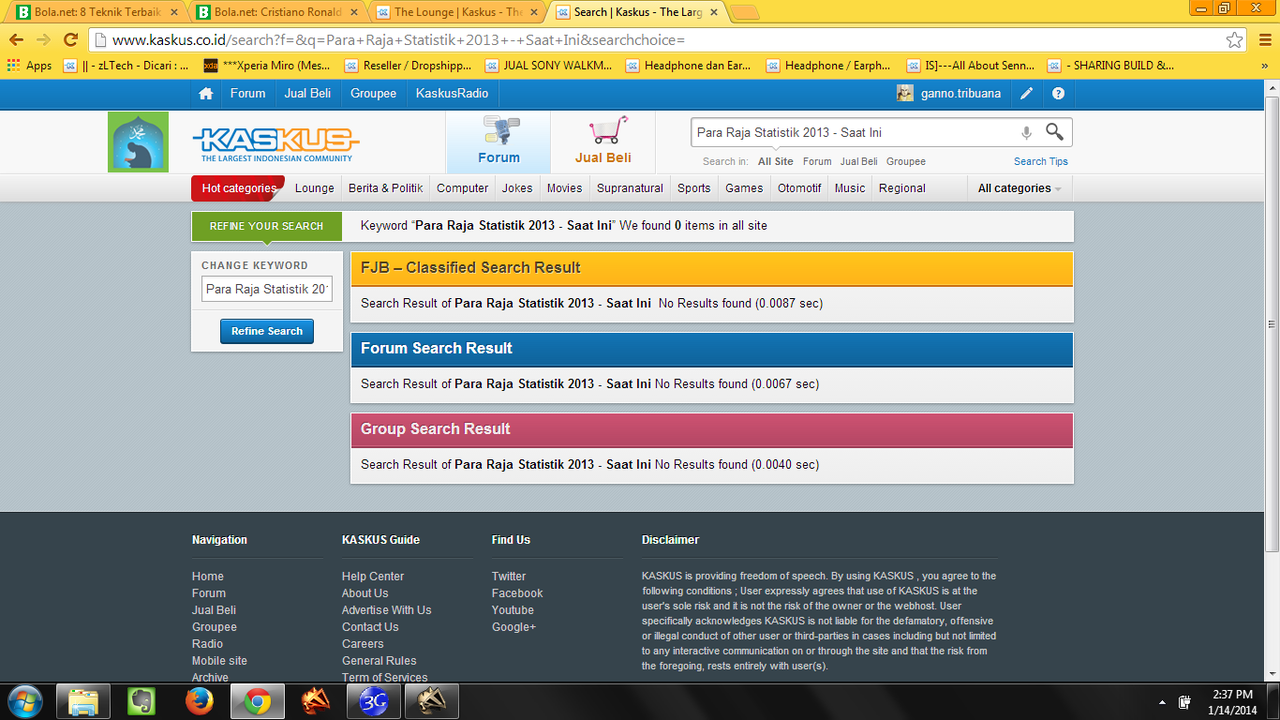This screenshot has width=1280, height=720.
Task: Open Evernote from taskbar
Action: (x=141, y=702)
